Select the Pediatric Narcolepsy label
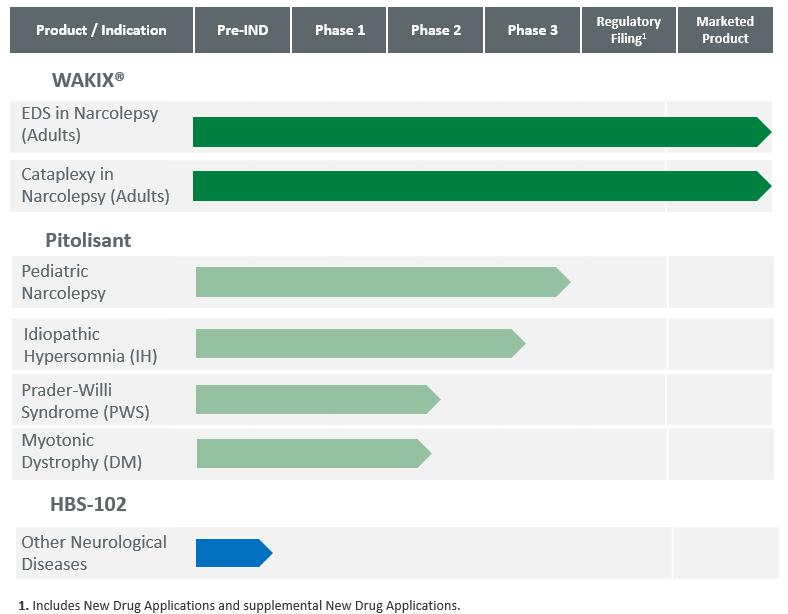The height and width of the screenshot is (614, 788). coord(63,282)
